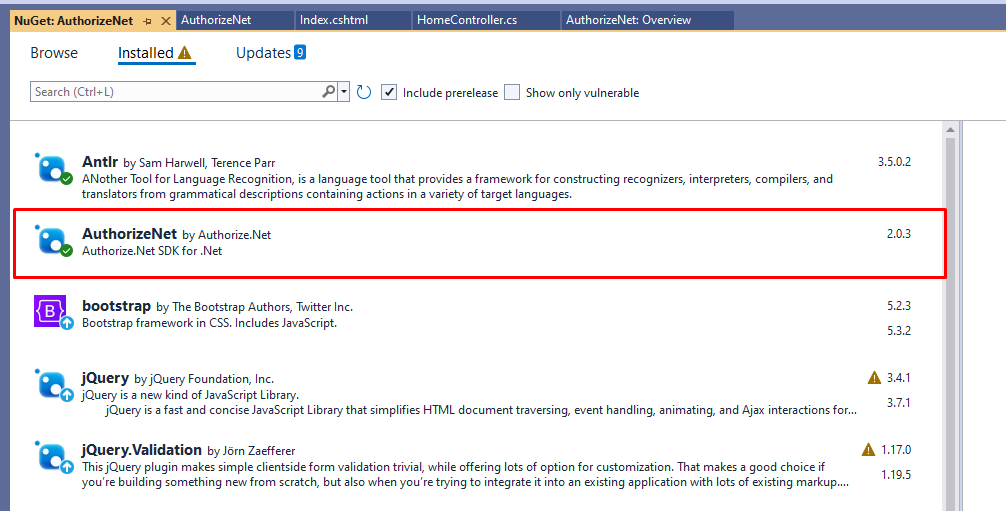Click bootstrap installed version 5.2.3
1006x511 pixels.
(899, 306)
